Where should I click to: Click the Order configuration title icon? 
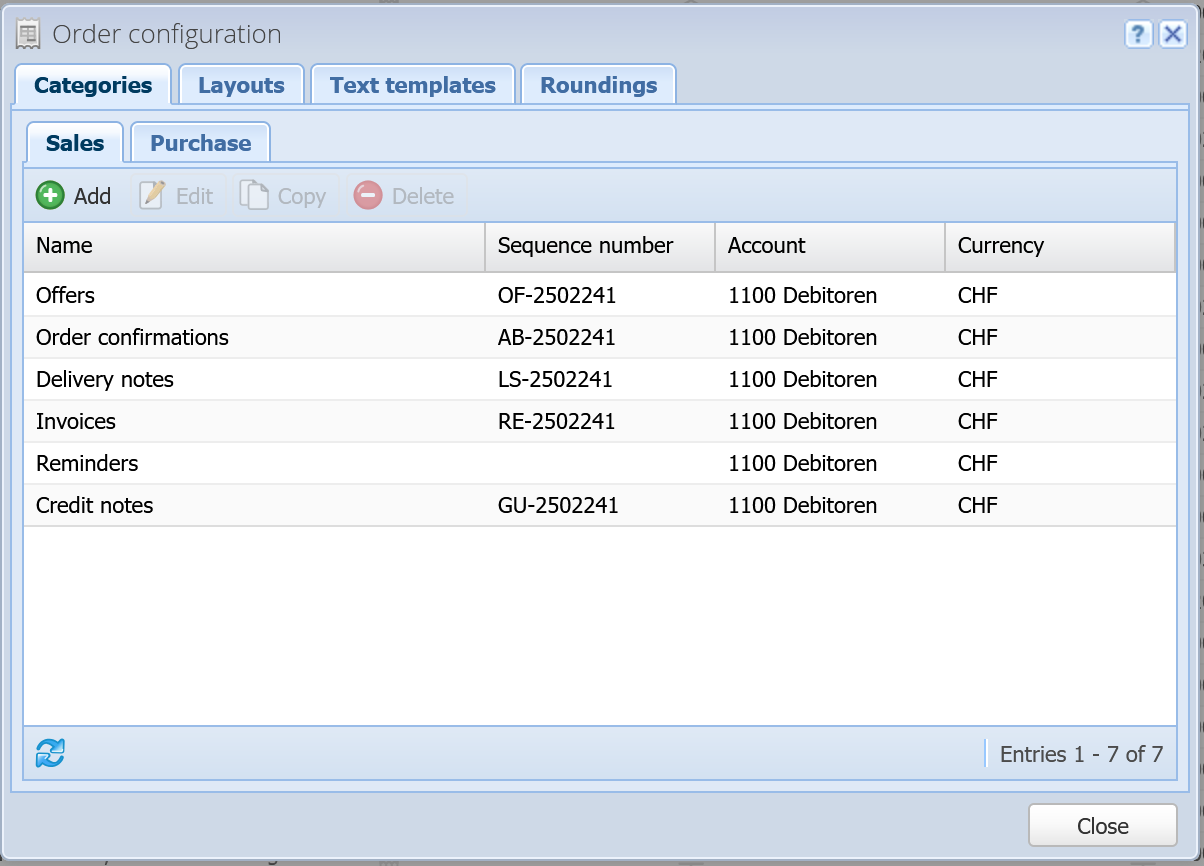(29, 35)
